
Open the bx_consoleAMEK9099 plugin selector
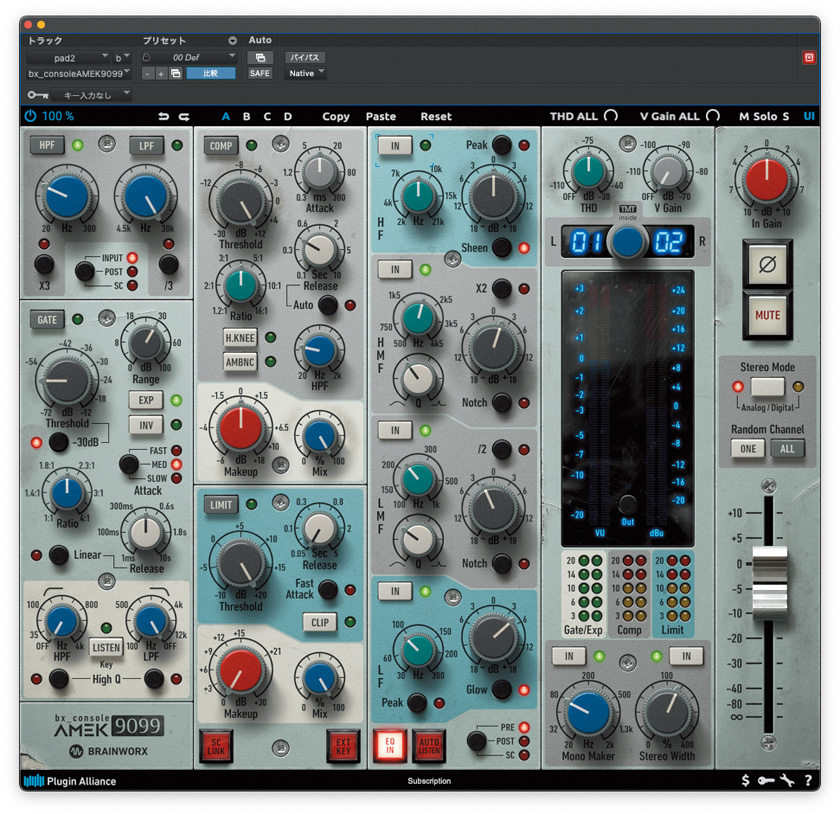click(79, 73)
